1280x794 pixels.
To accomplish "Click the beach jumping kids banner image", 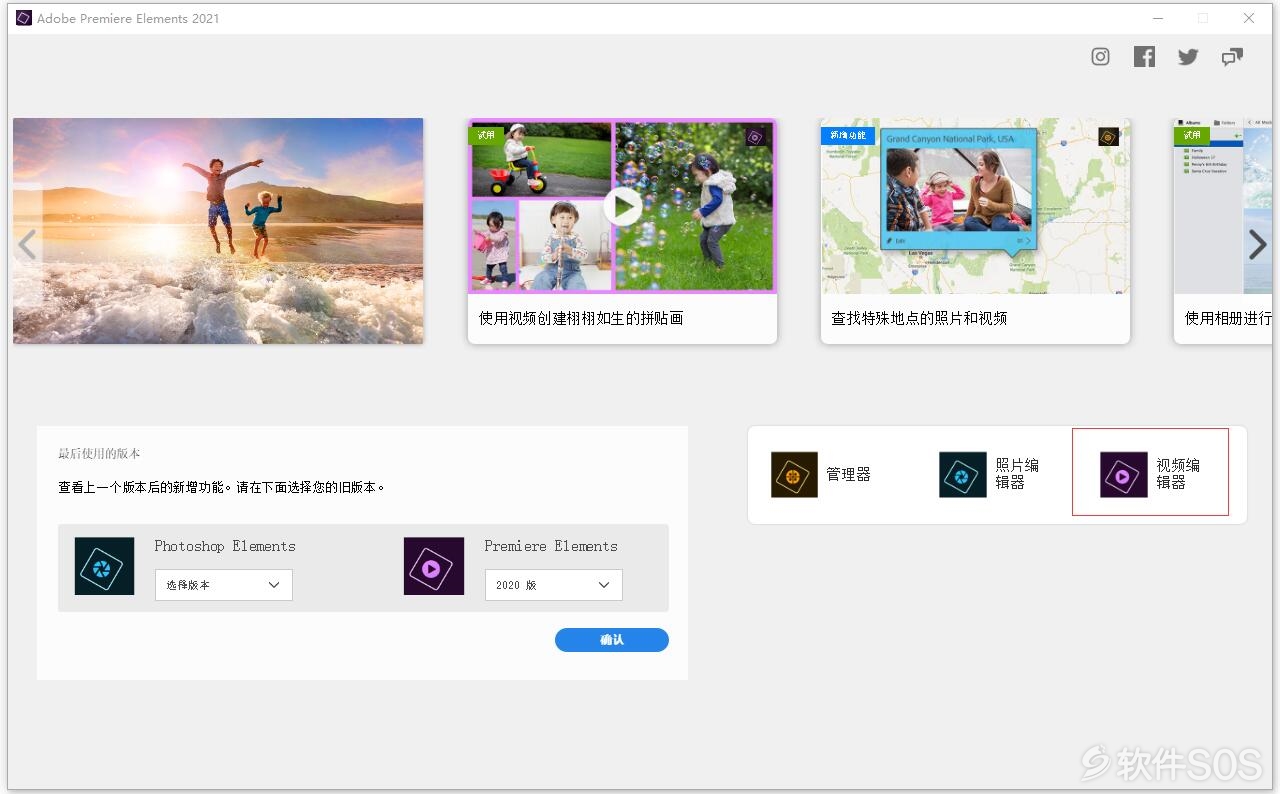I will pos(218,231).
